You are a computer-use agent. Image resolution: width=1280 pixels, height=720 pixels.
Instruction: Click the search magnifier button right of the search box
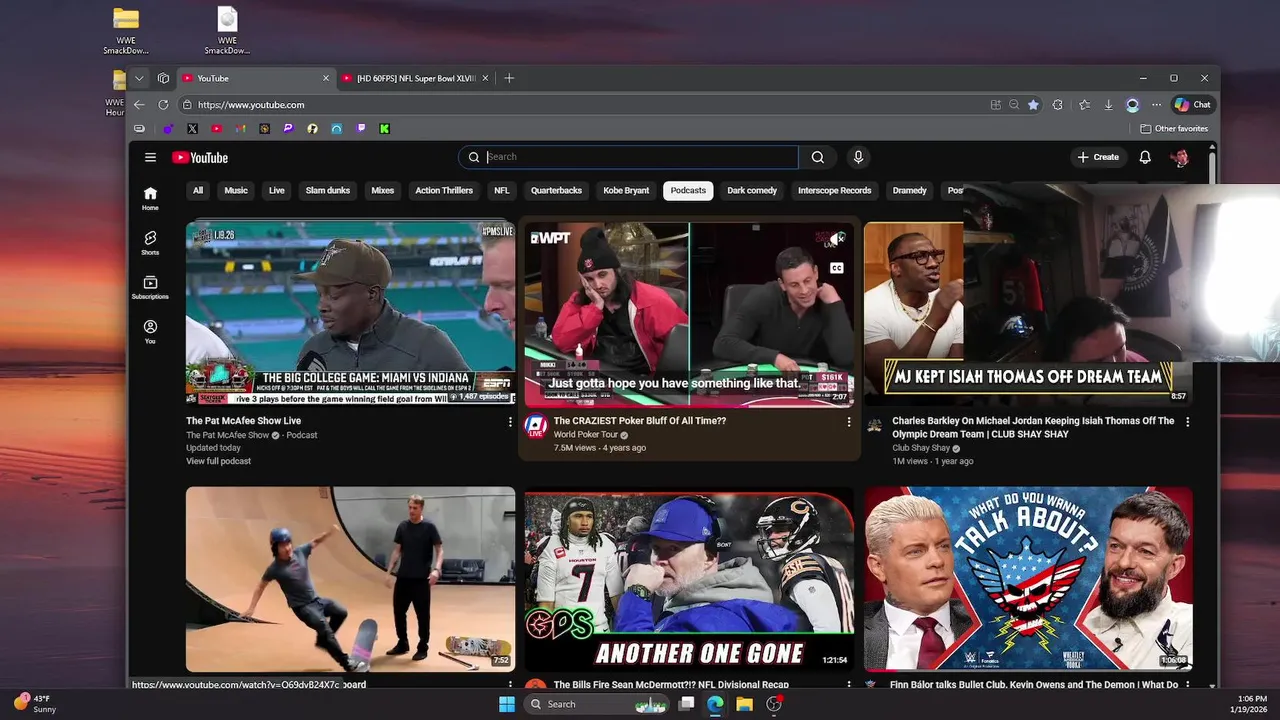(x=818, y=157)
